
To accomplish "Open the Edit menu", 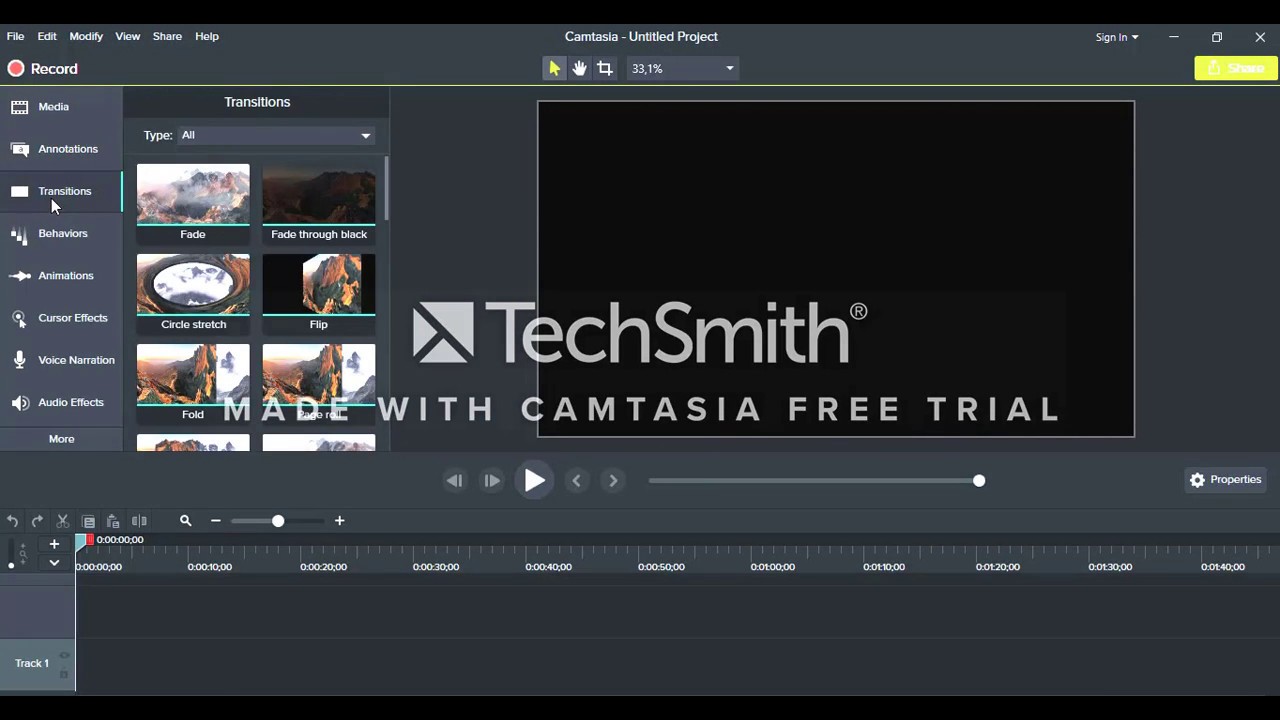I will 47,36.
